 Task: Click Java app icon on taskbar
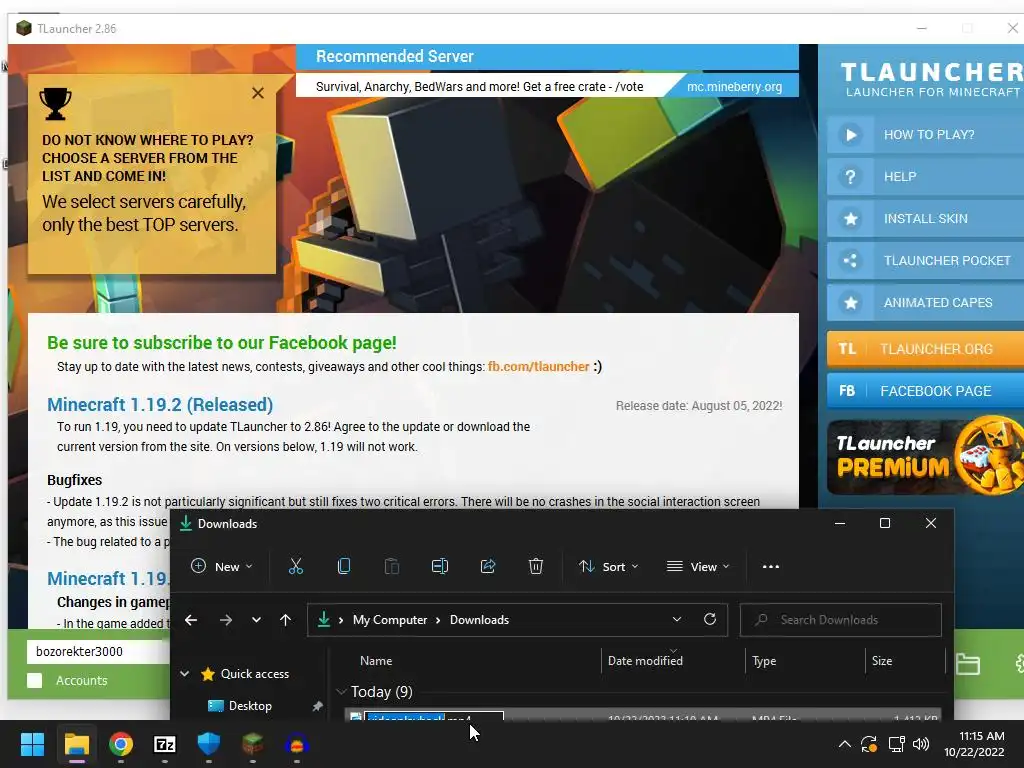pyautogui.click(x=296, y=744)
